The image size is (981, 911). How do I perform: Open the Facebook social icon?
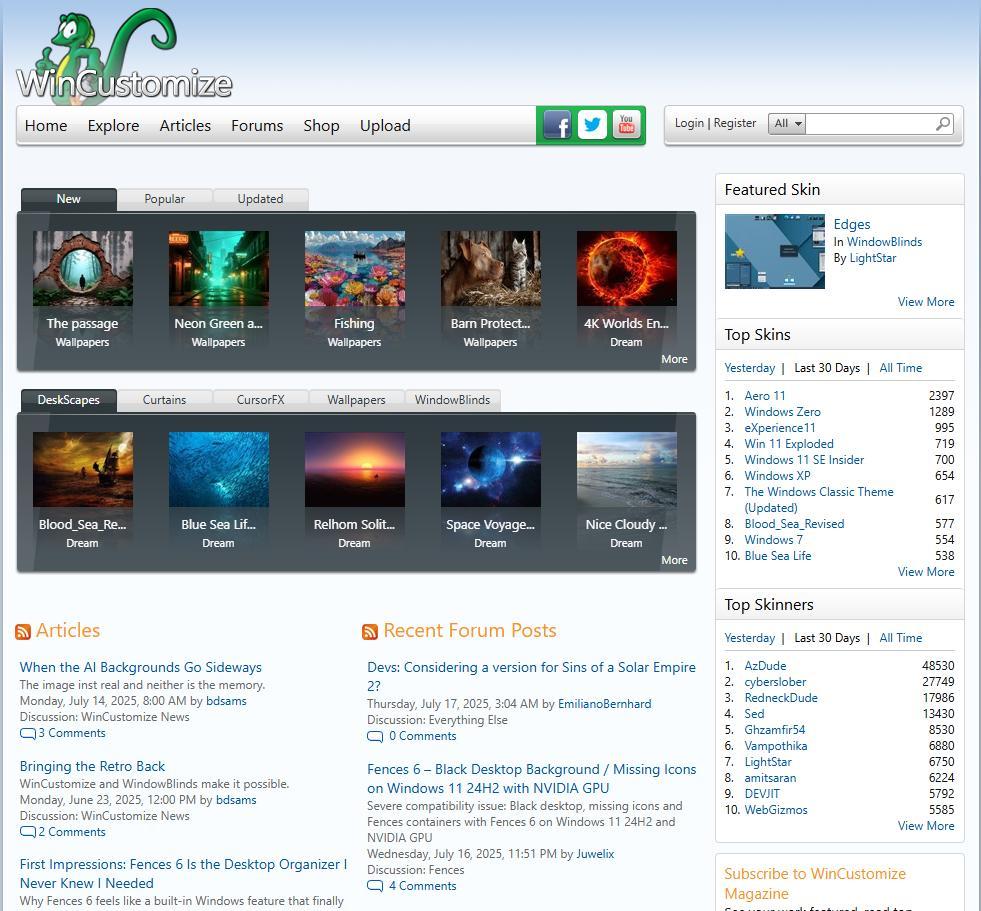click(x=557, y=125)
